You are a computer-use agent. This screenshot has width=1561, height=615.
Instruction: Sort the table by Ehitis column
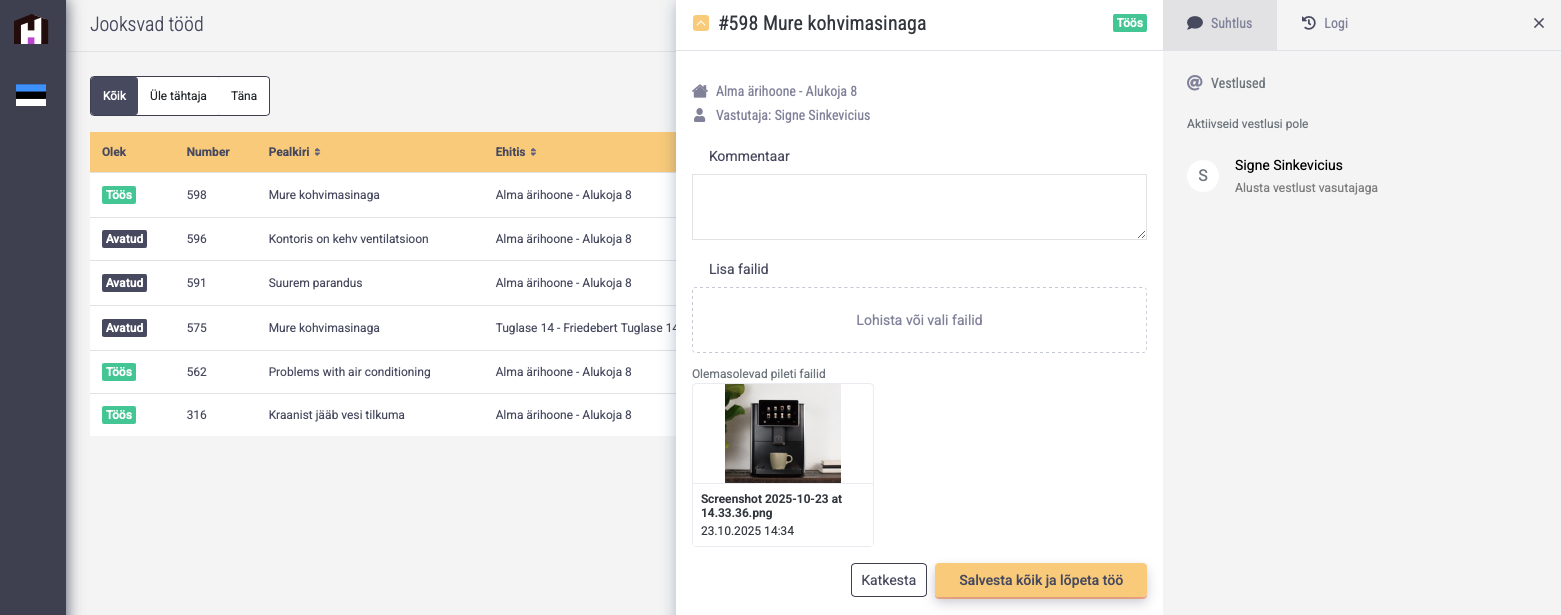tap(516, 152)
